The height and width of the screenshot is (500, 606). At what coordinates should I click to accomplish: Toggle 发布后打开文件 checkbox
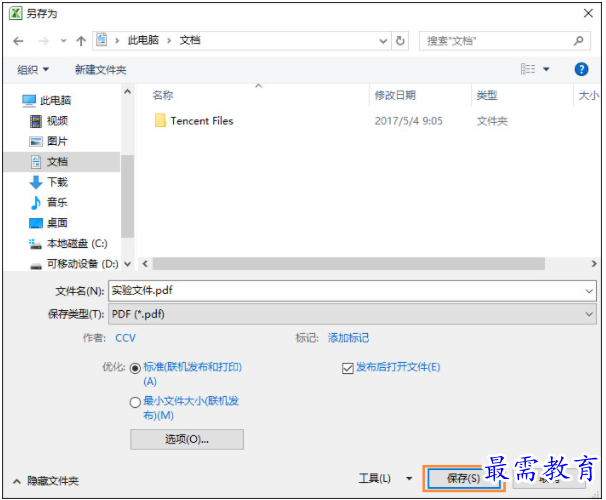click(x=347, y=368)
